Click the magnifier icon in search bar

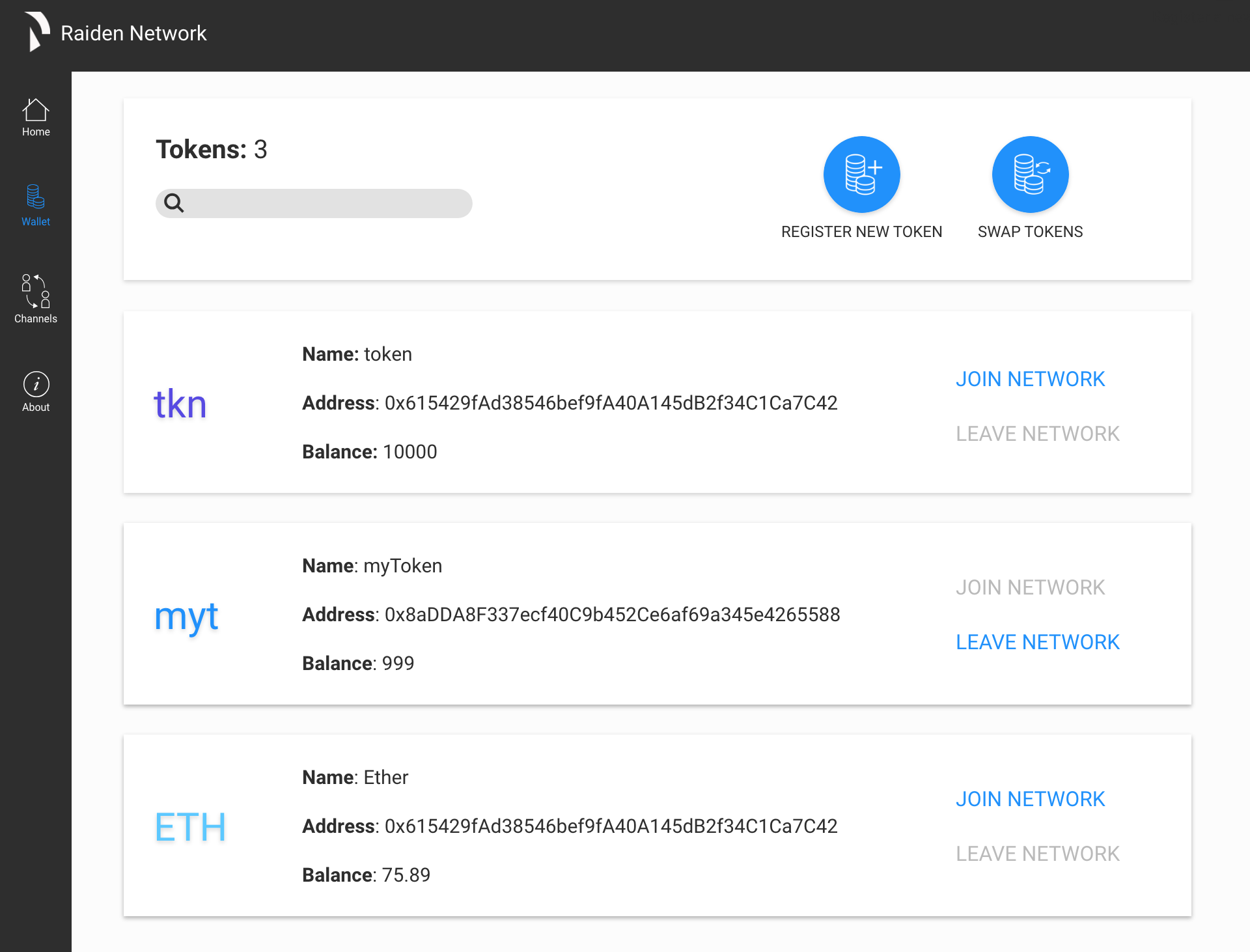(174, 203)
